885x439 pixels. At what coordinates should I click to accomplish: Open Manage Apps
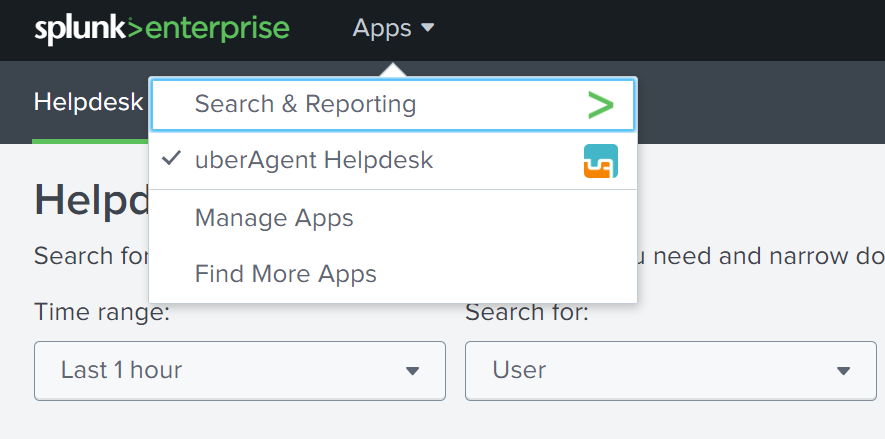coord(274,217)
